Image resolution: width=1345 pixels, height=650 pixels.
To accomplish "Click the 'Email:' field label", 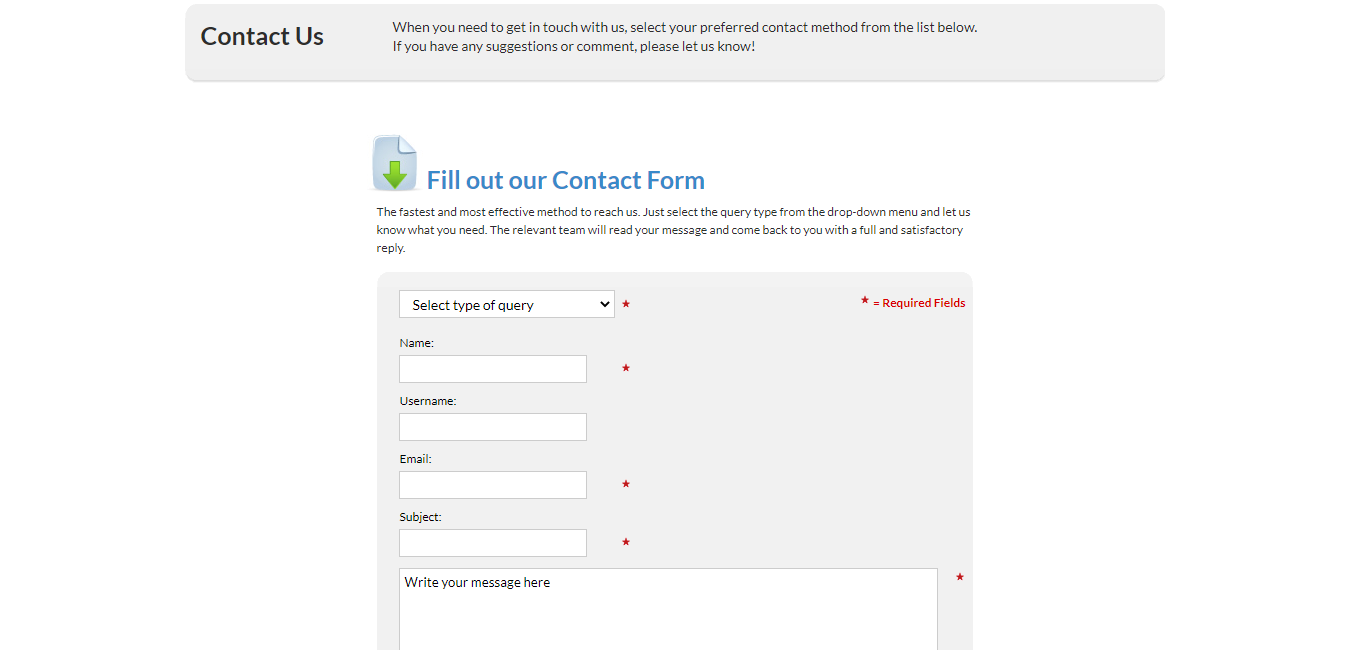I will point(415,459).
